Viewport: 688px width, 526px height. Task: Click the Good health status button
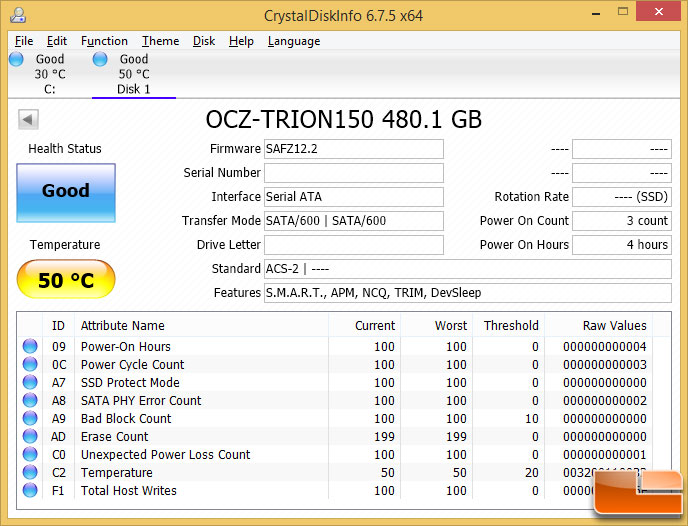click(x=66, y=193)
